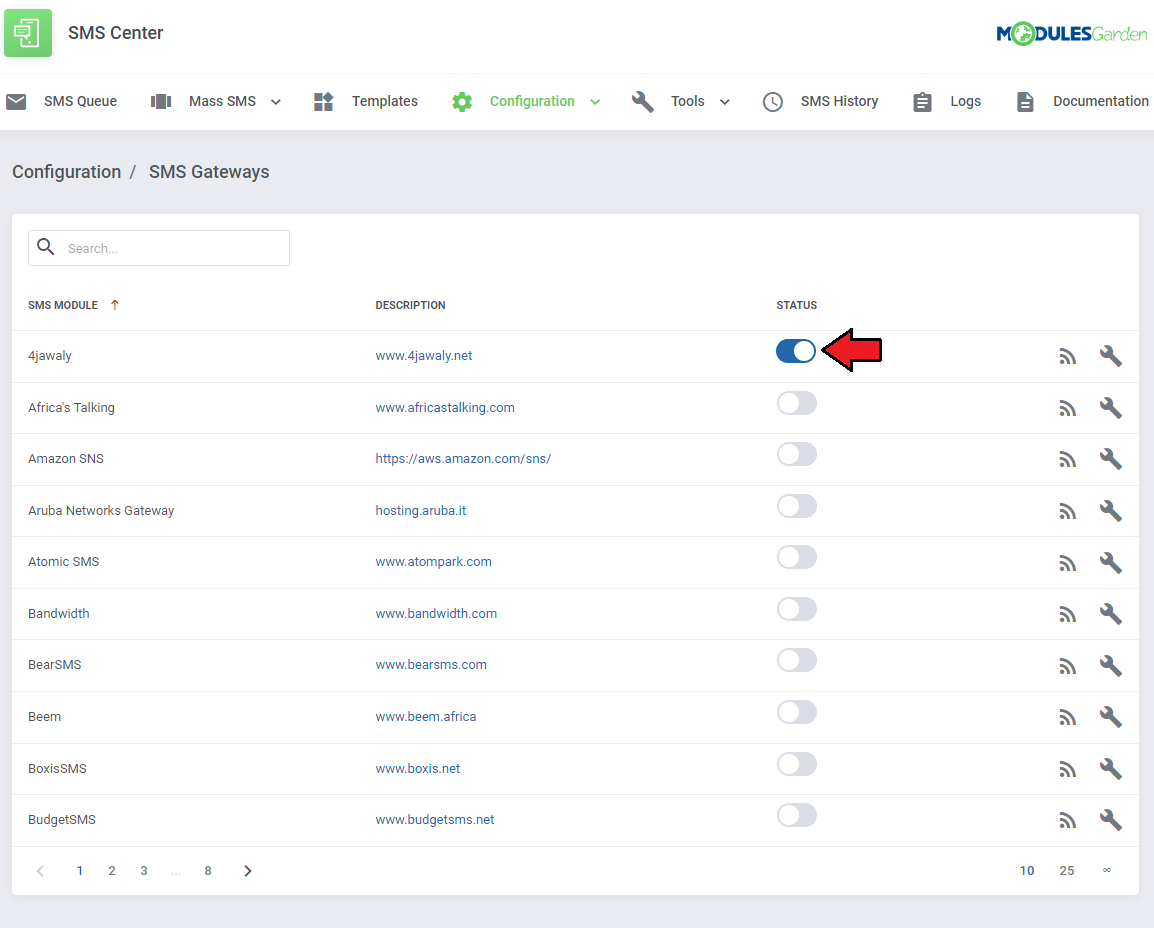Image resolution: width=1154 pixels, height=928 pixels.
Task: Click the ModulesGarden logo
Action: tap(1071, 34)
